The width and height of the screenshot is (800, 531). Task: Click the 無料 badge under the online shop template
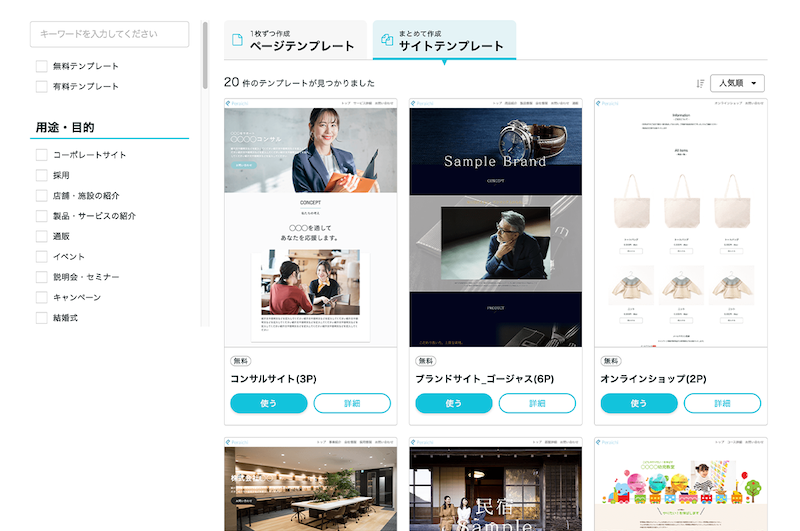[611, 360]
